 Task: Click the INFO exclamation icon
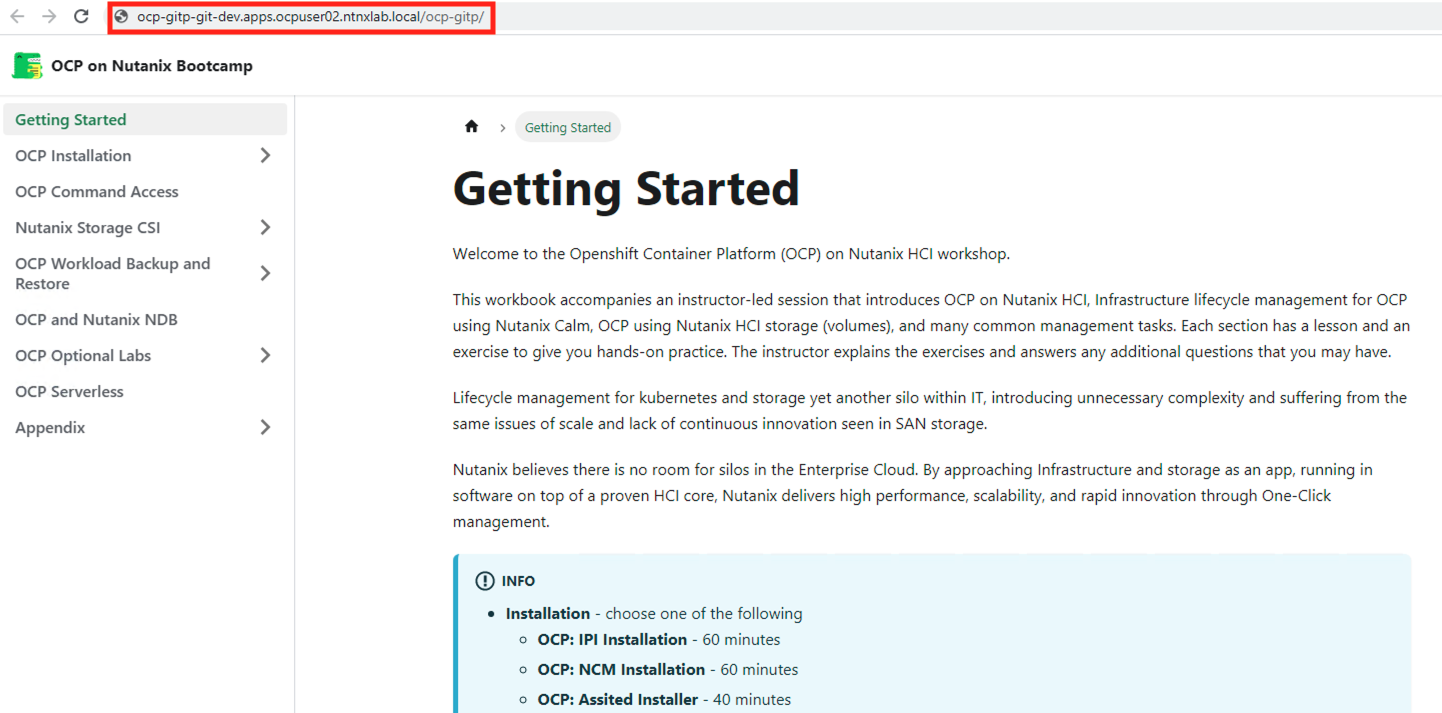[485, 581]
